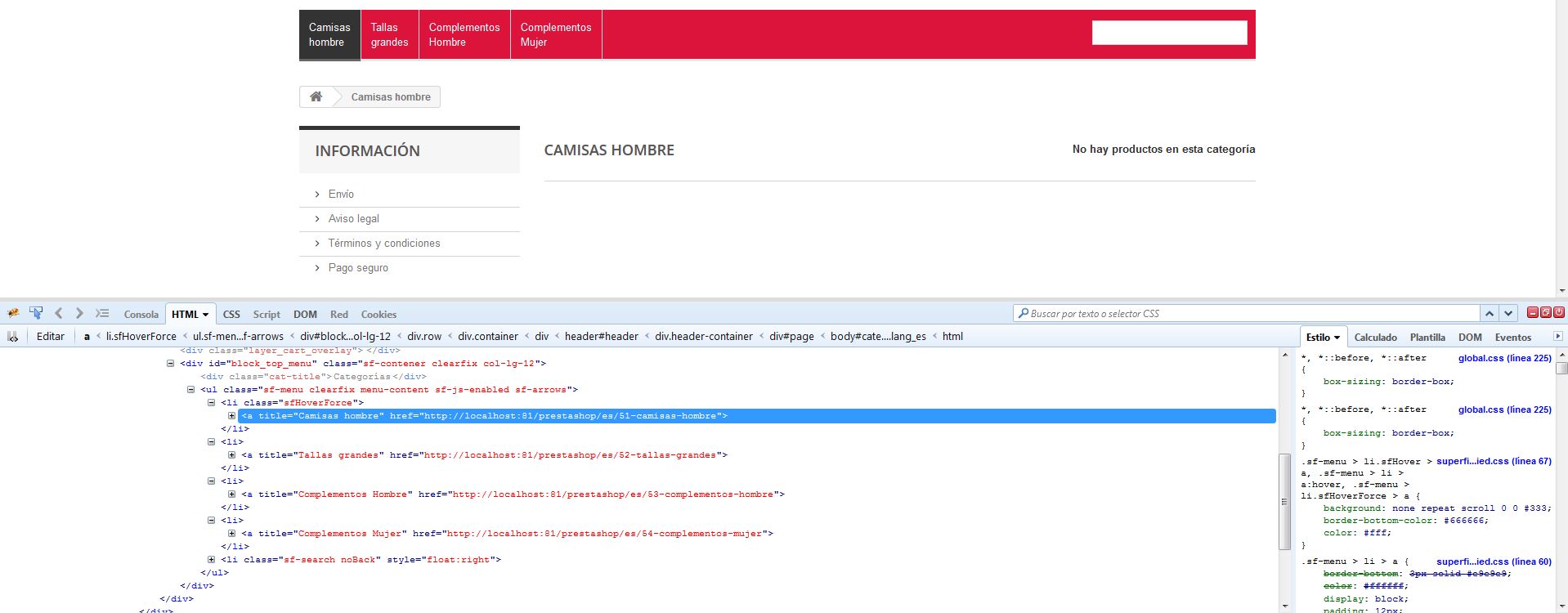Deactivate Firebug with the power icon
Screen dimensions: 1568x613
[1559, 312]
